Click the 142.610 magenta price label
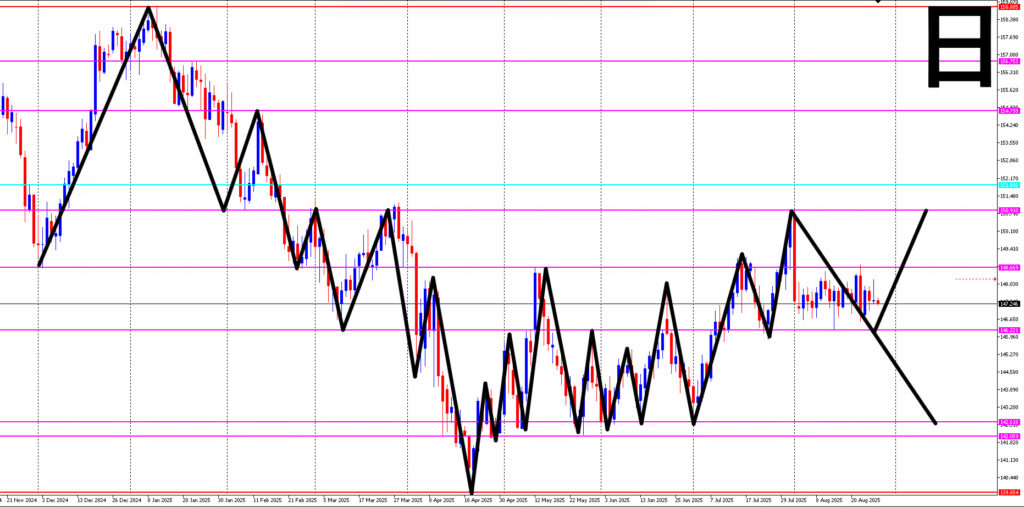Screen dimensions: 1024x507 click(1009, 422)
